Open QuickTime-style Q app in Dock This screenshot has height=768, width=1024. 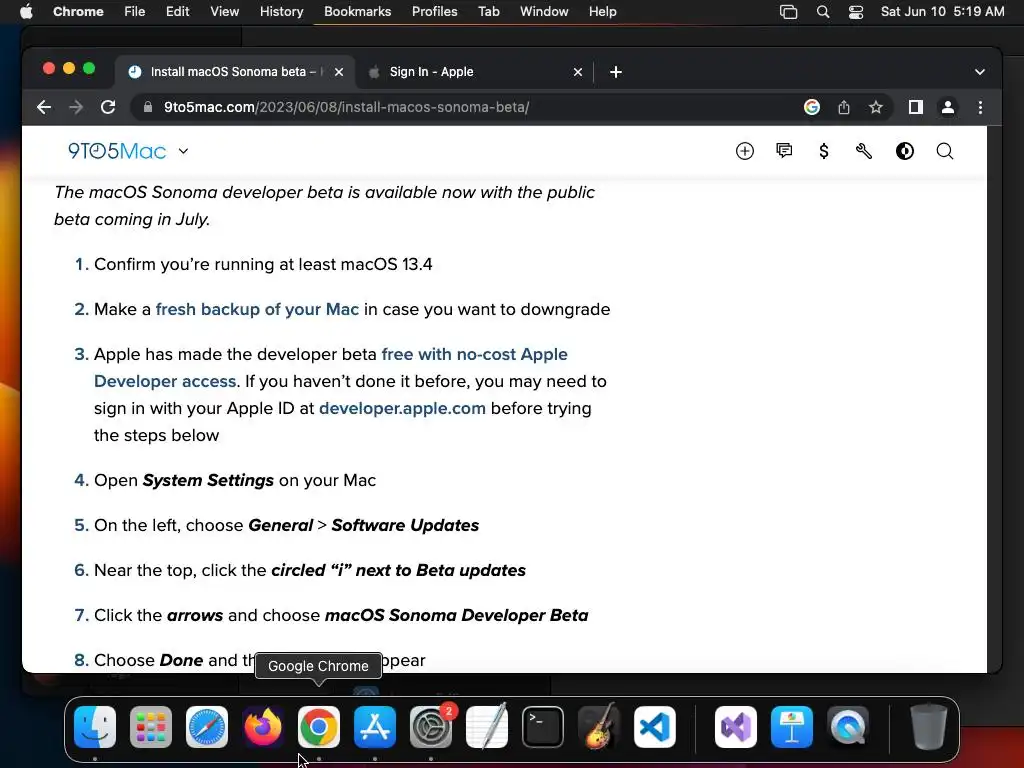point(848,727)
